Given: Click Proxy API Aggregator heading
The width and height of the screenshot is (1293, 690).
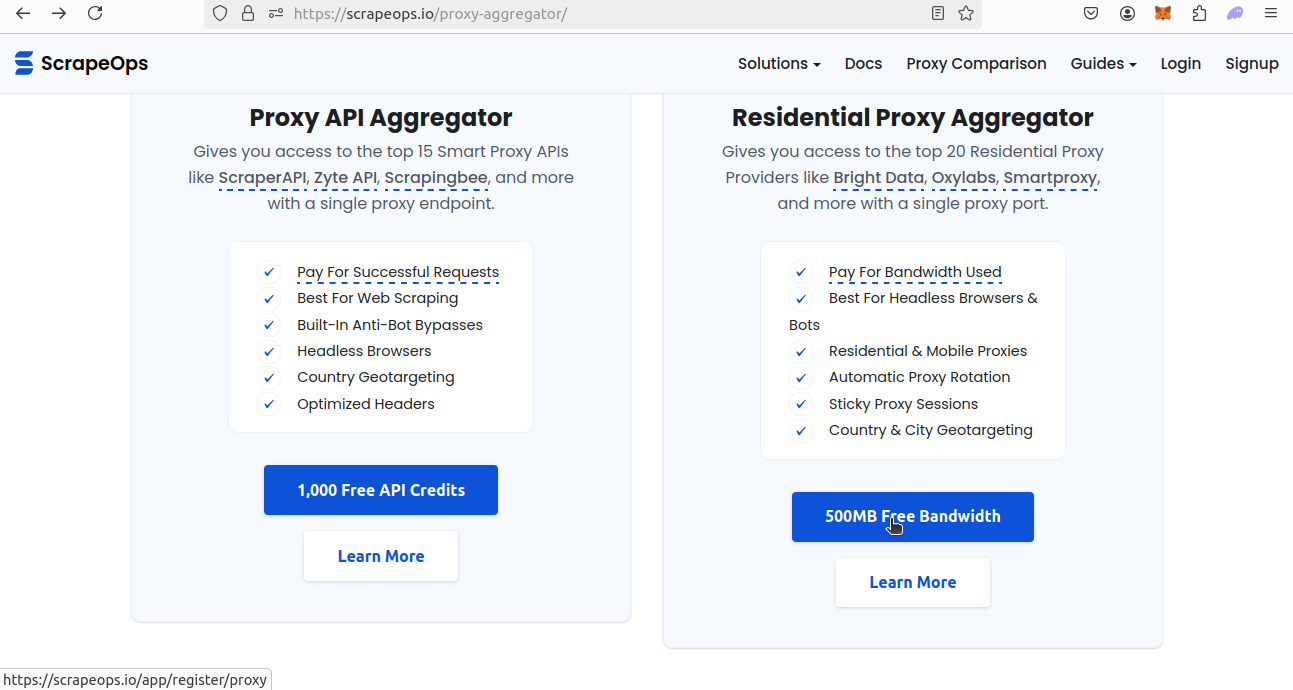Looking at the screenshot, I should pyautogui.click(x=381, y=118).
